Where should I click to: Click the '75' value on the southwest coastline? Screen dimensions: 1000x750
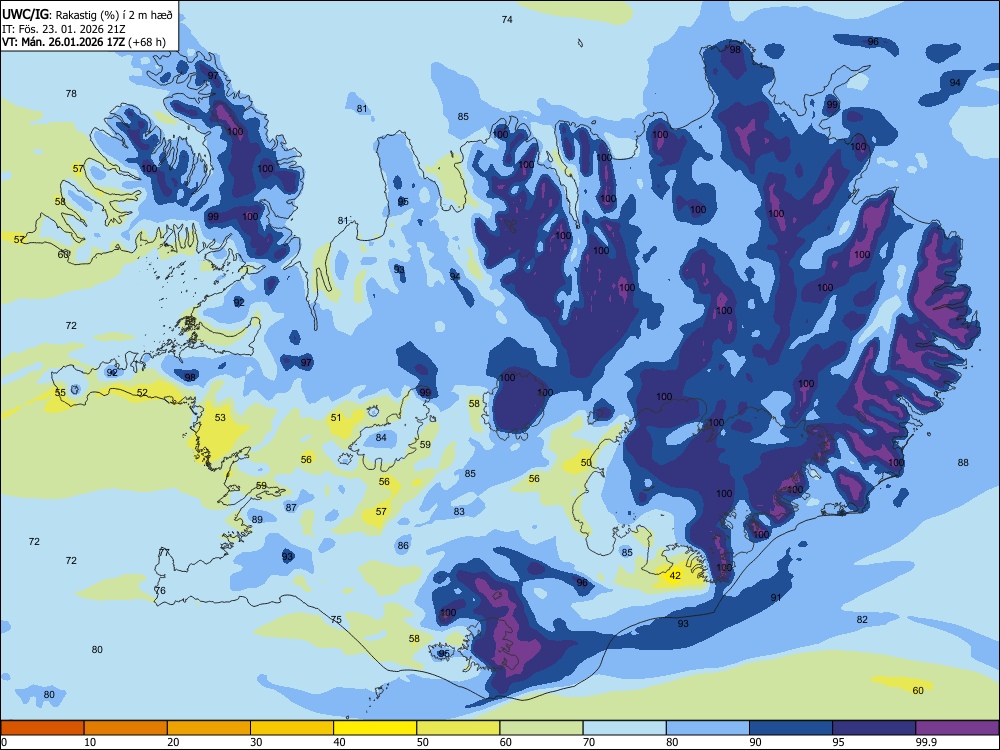click(x=336, y=620)
